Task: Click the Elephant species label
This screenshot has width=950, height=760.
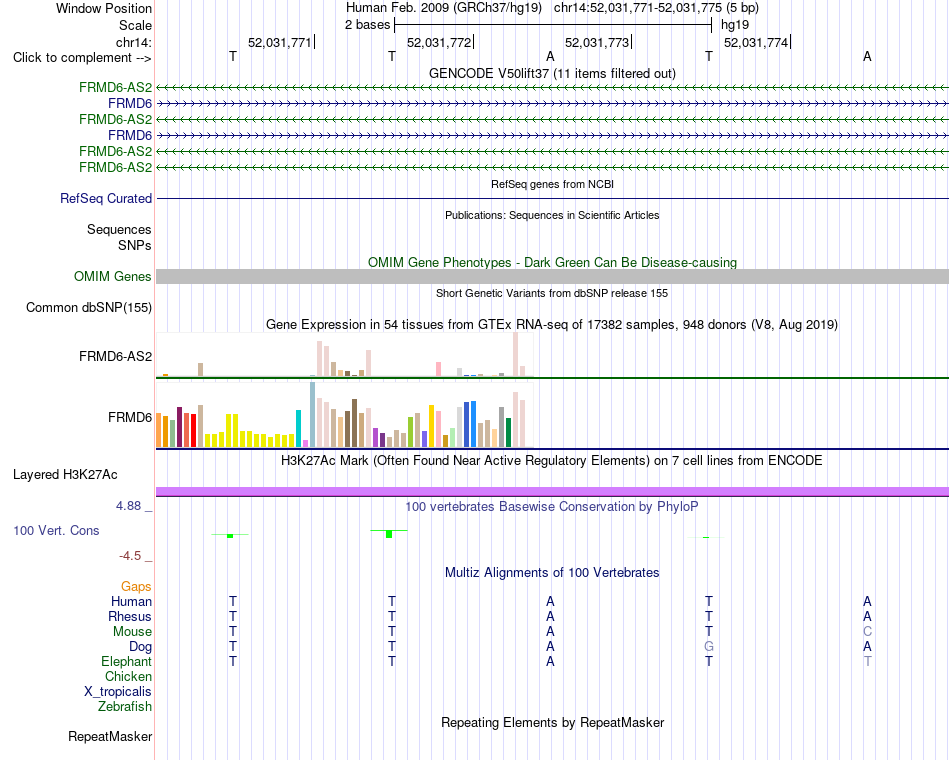Action: (126, 661)
